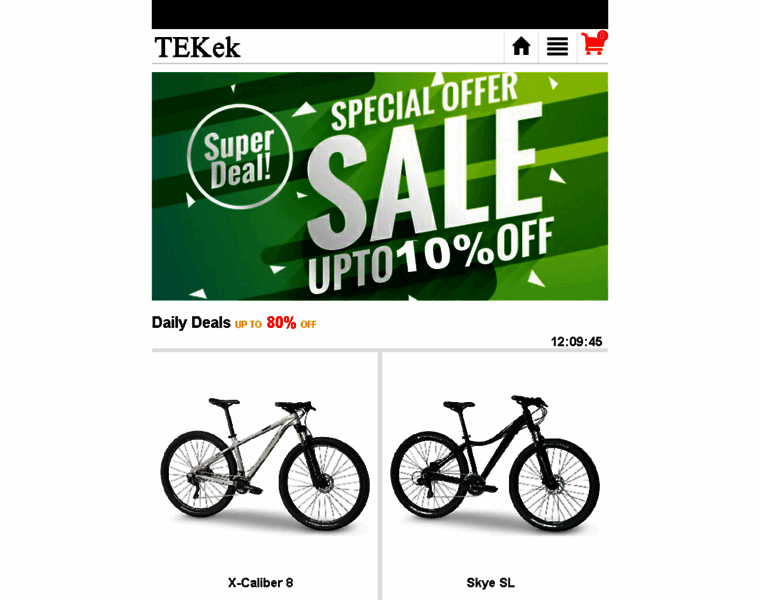Click the black top bar
The image size is (760, 600).
(x=380, y=15)
